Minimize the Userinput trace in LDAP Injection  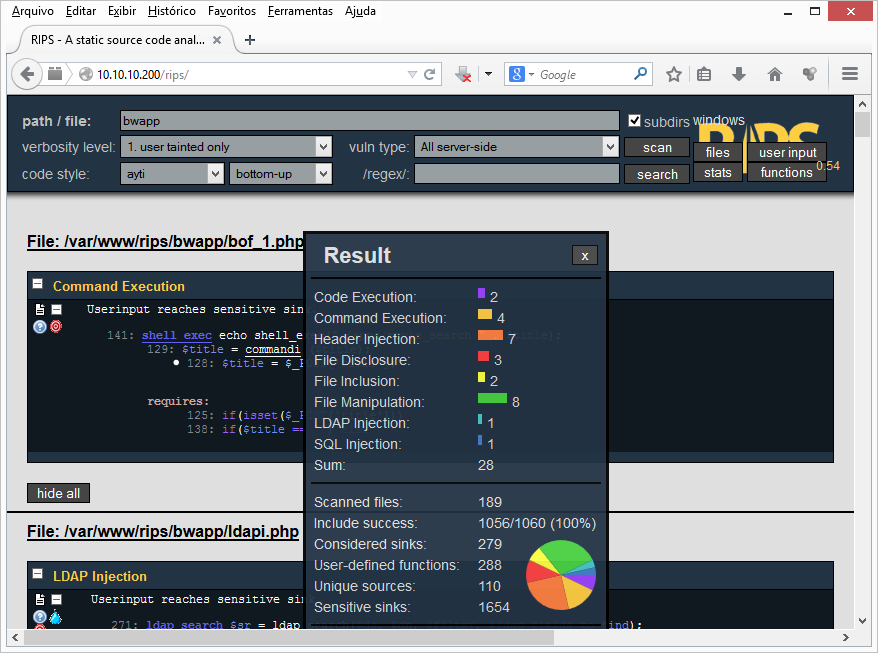click(x=57, y=599)
